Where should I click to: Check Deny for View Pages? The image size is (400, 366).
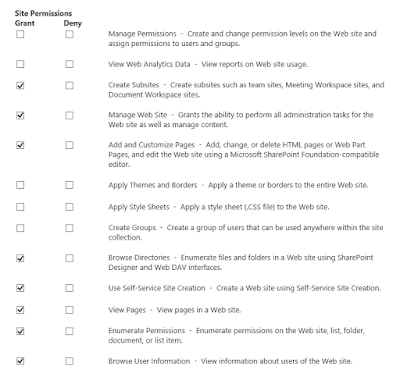click(69, 310)
